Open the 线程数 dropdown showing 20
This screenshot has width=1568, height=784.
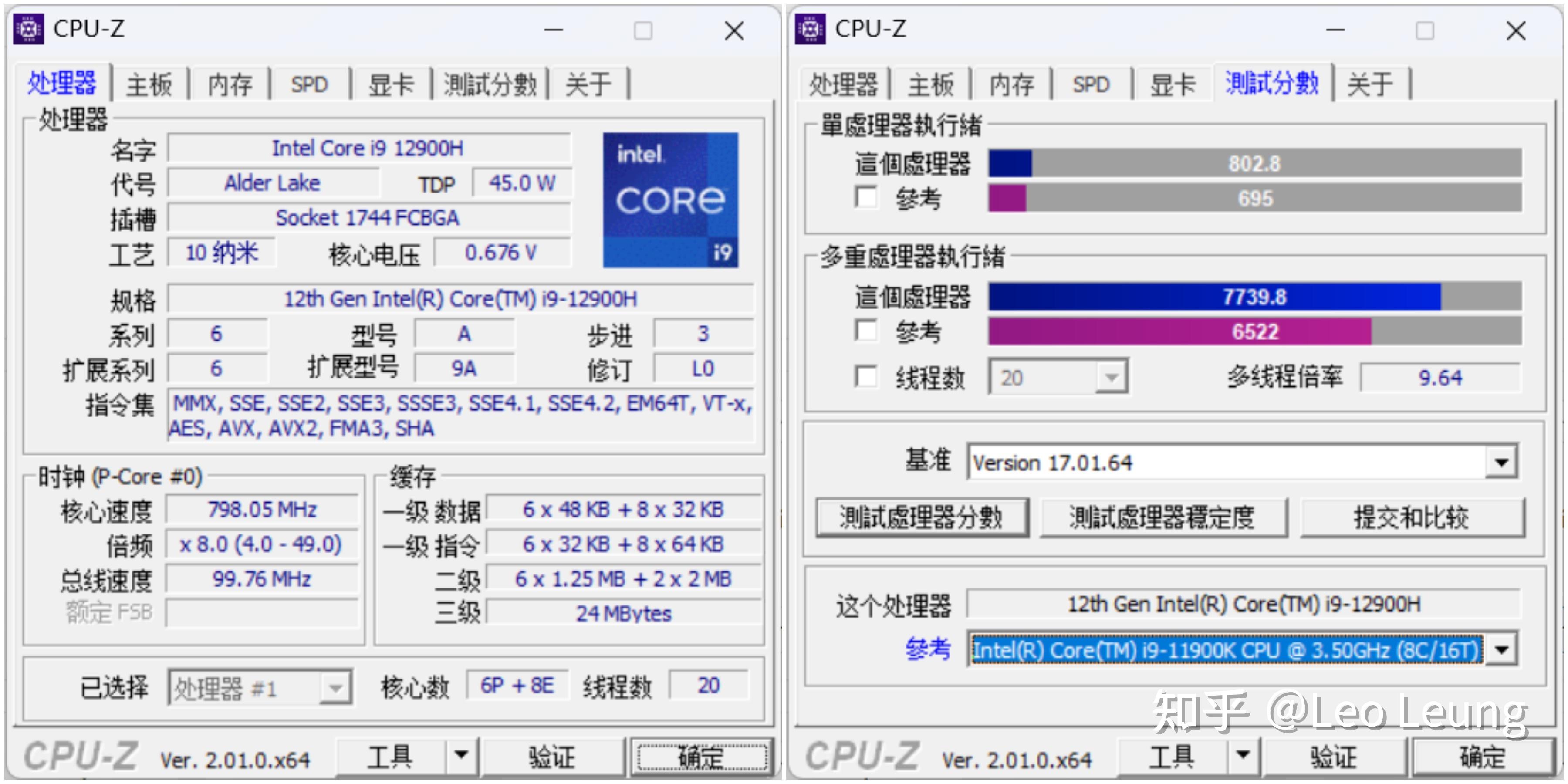click(x=1112, y=377)
